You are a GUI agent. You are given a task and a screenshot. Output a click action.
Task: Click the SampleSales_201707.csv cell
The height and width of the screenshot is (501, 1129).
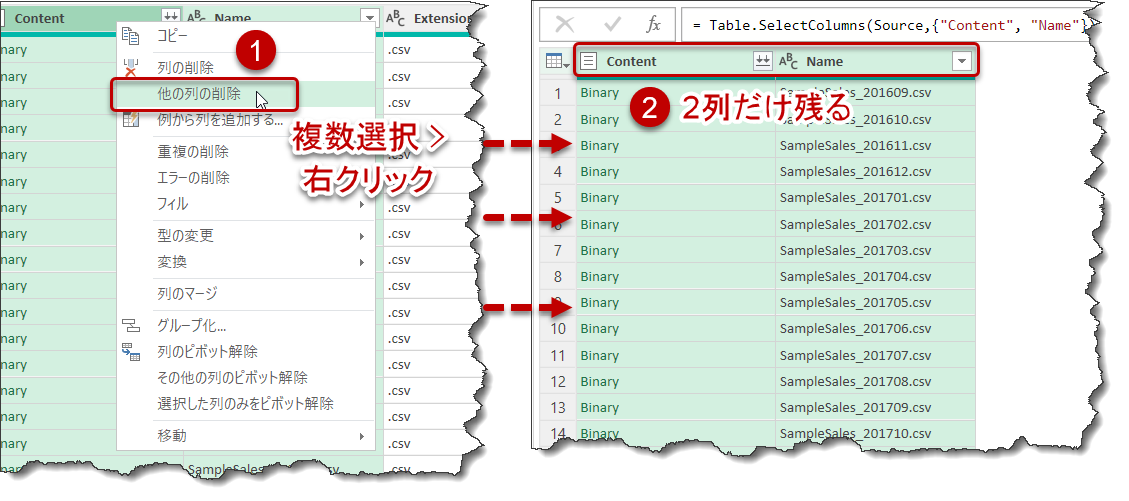pyautogui.click(x=876, y=356)
